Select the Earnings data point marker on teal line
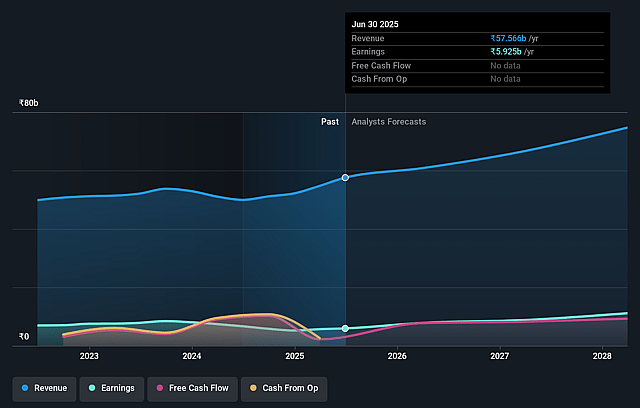The width and height of the screenshot is (640, 408). (345, 328)
